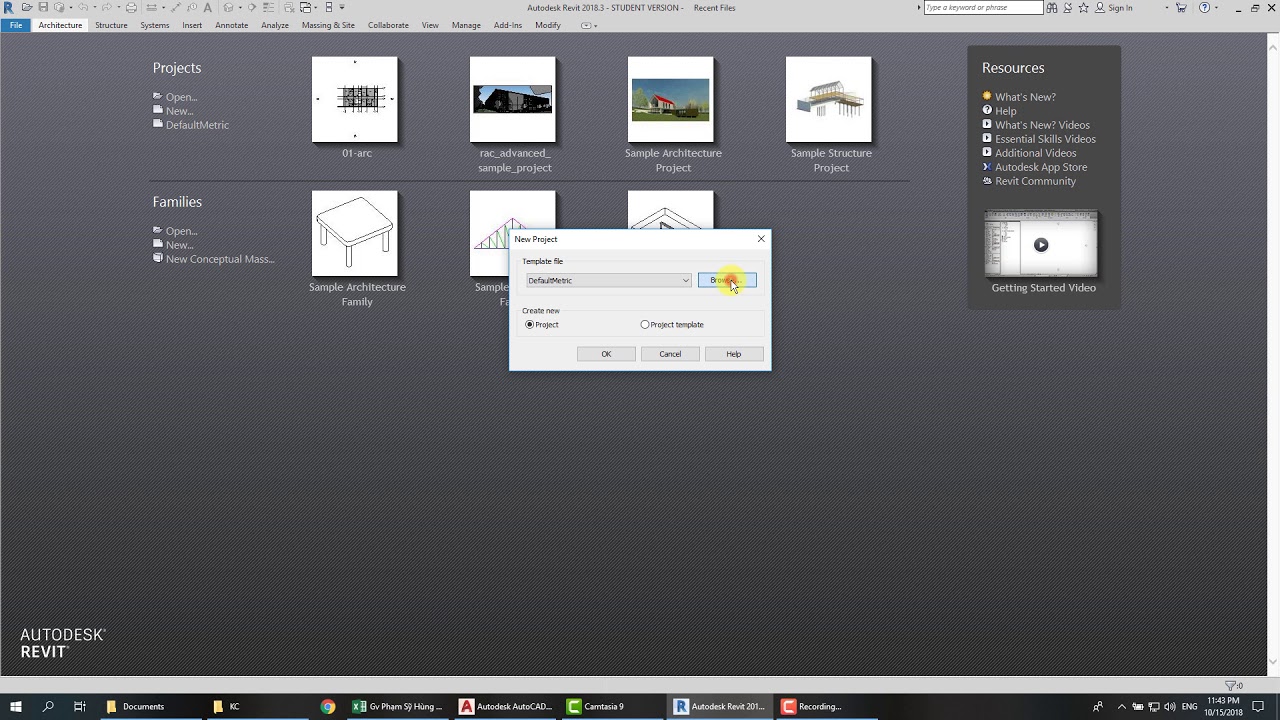Viewport: 1280px width, 720px height.
Task: Open the file using the Quick Access Open icon
Action: 27,7
